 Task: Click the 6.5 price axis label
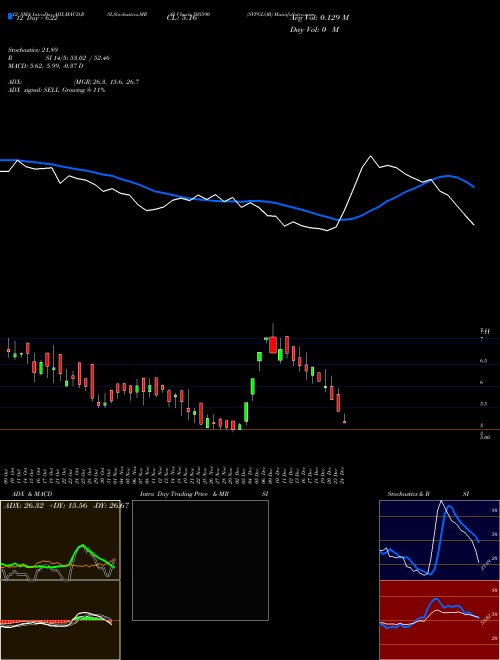tap(484, 361)
